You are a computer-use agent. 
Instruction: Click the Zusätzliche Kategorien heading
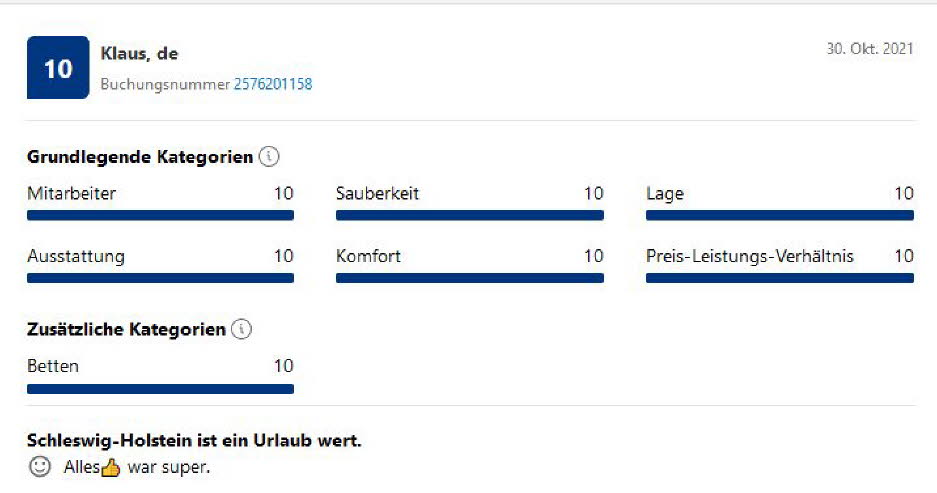coord(126,329)
